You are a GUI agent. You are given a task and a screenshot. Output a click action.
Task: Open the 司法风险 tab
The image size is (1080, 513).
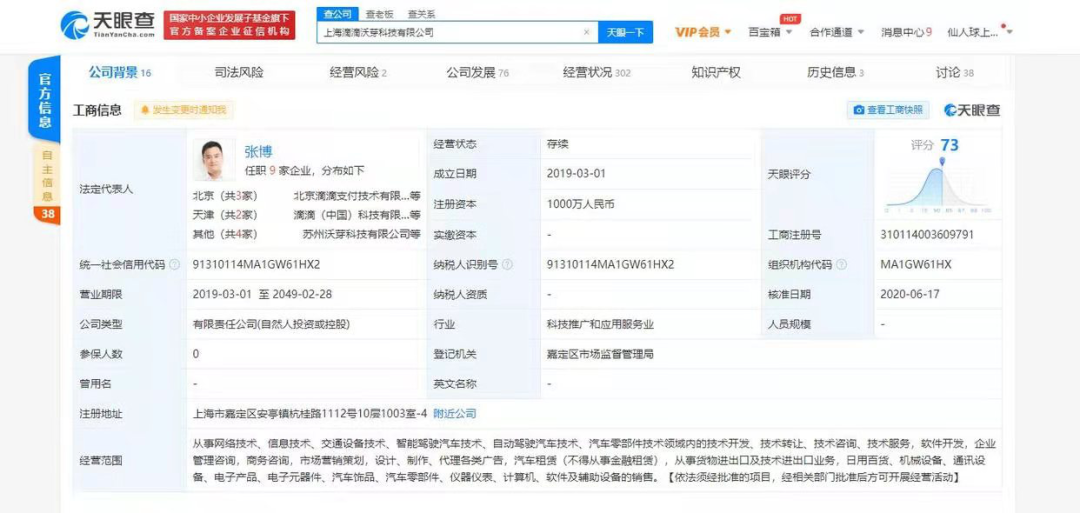click(x=238, y=72)
